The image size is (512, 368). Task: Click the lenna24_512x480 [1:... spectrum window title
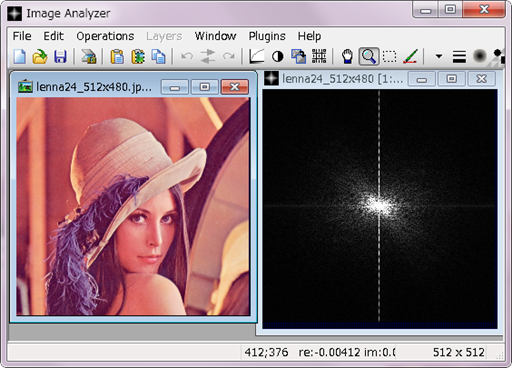point(342,79)
